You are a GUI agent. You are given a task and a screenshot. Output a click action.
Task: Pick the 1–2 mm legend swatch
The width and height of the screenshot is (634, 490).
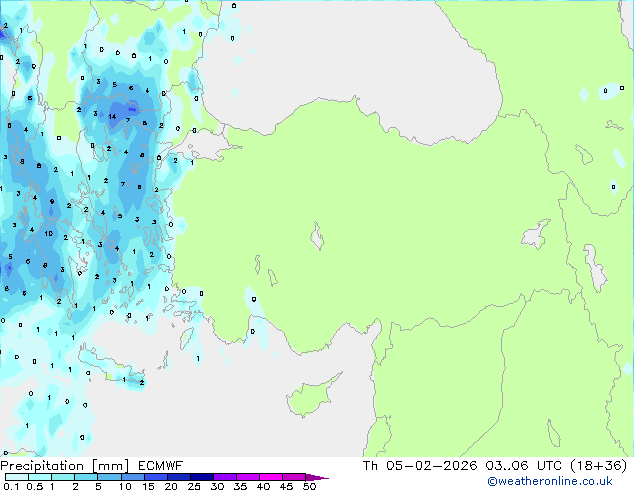[x=63, y=477]
